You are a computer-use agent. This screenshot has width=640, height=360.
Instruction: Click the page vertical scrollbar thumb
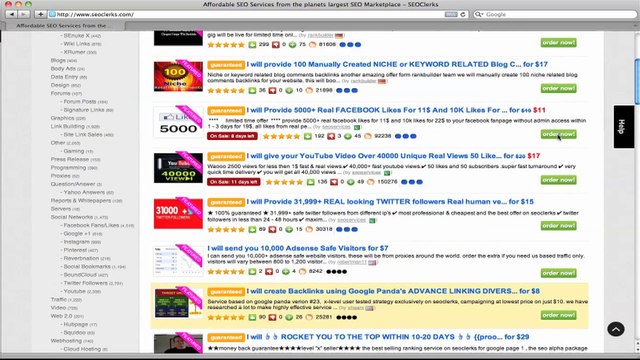click(637, 82)
